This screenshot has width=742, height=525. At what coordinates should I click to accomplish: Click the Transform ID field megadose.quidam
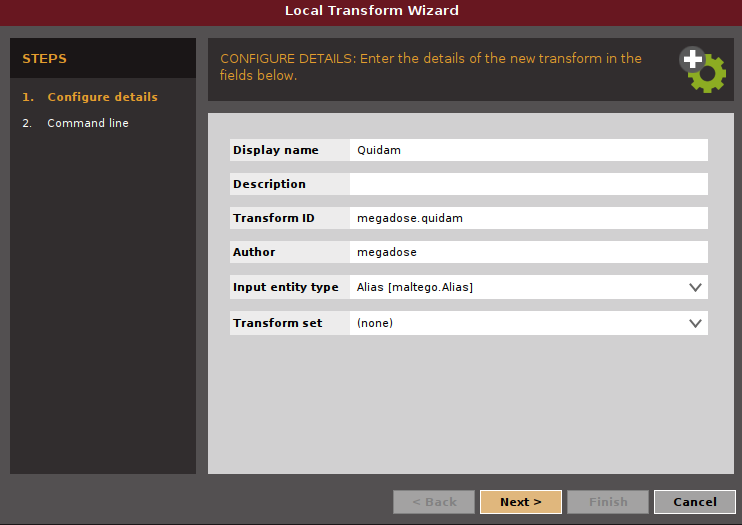click(x=529, y=218)
